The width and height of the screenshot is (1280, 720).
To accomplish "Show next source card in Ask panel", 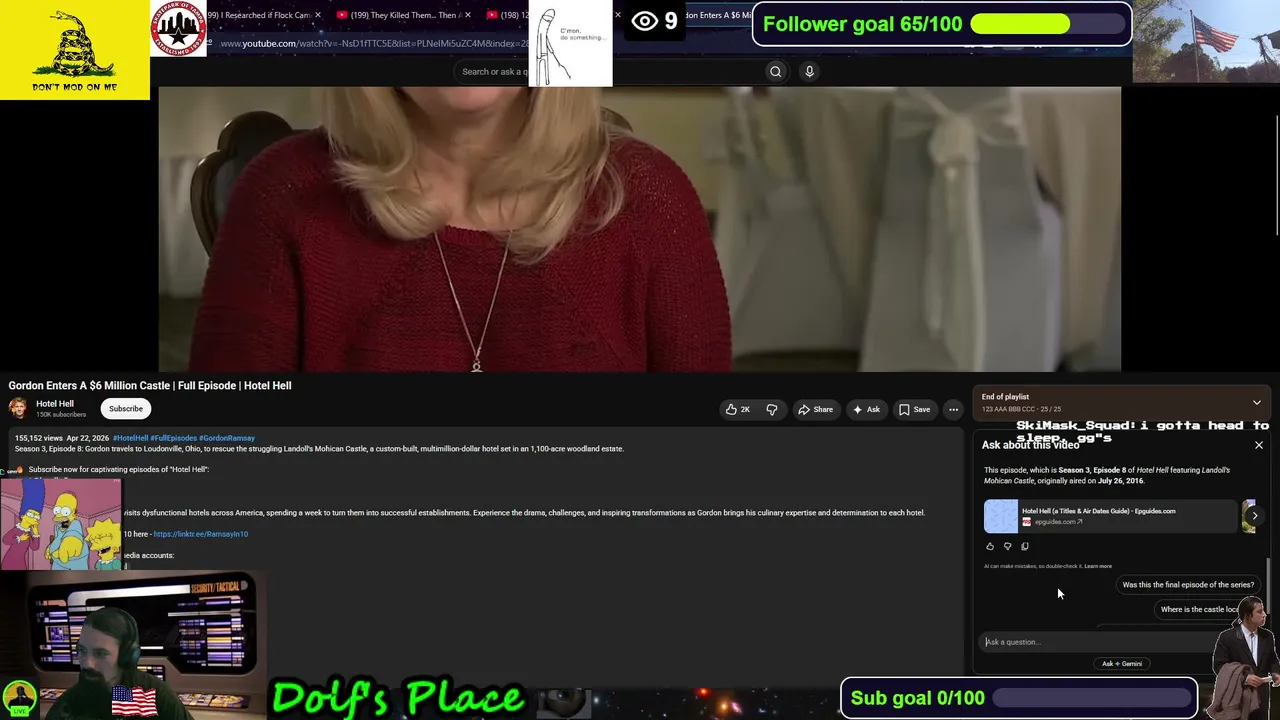I will click(1254, 516).
